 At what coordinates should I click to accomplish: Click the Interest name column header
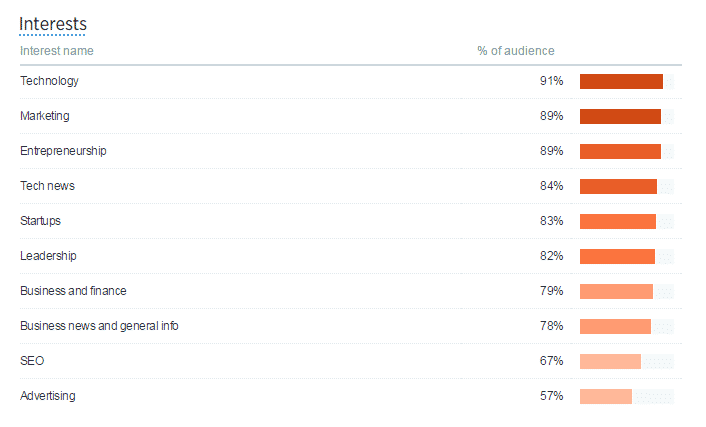57,51
